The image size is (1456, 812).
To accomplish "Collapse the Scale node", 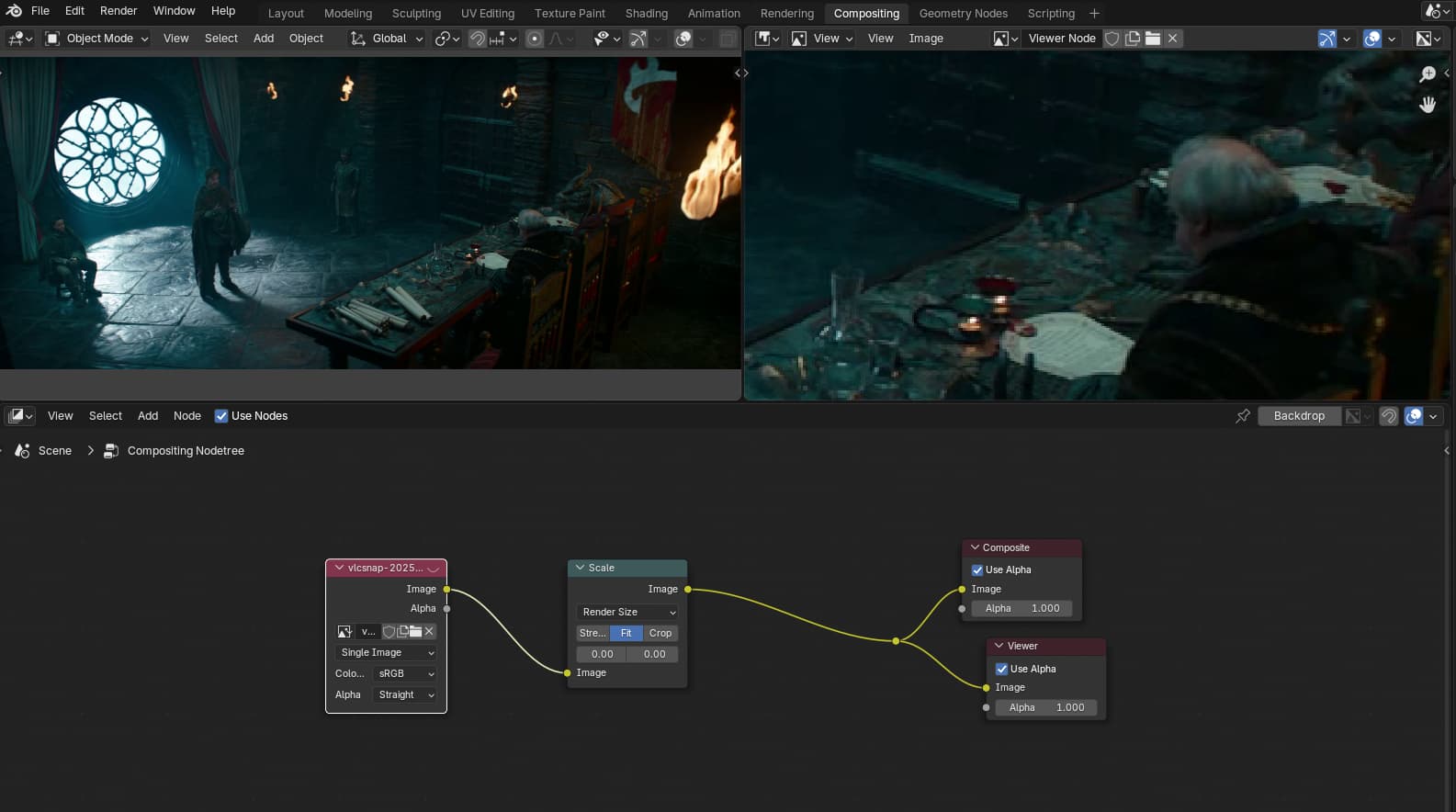I will 580,568.
